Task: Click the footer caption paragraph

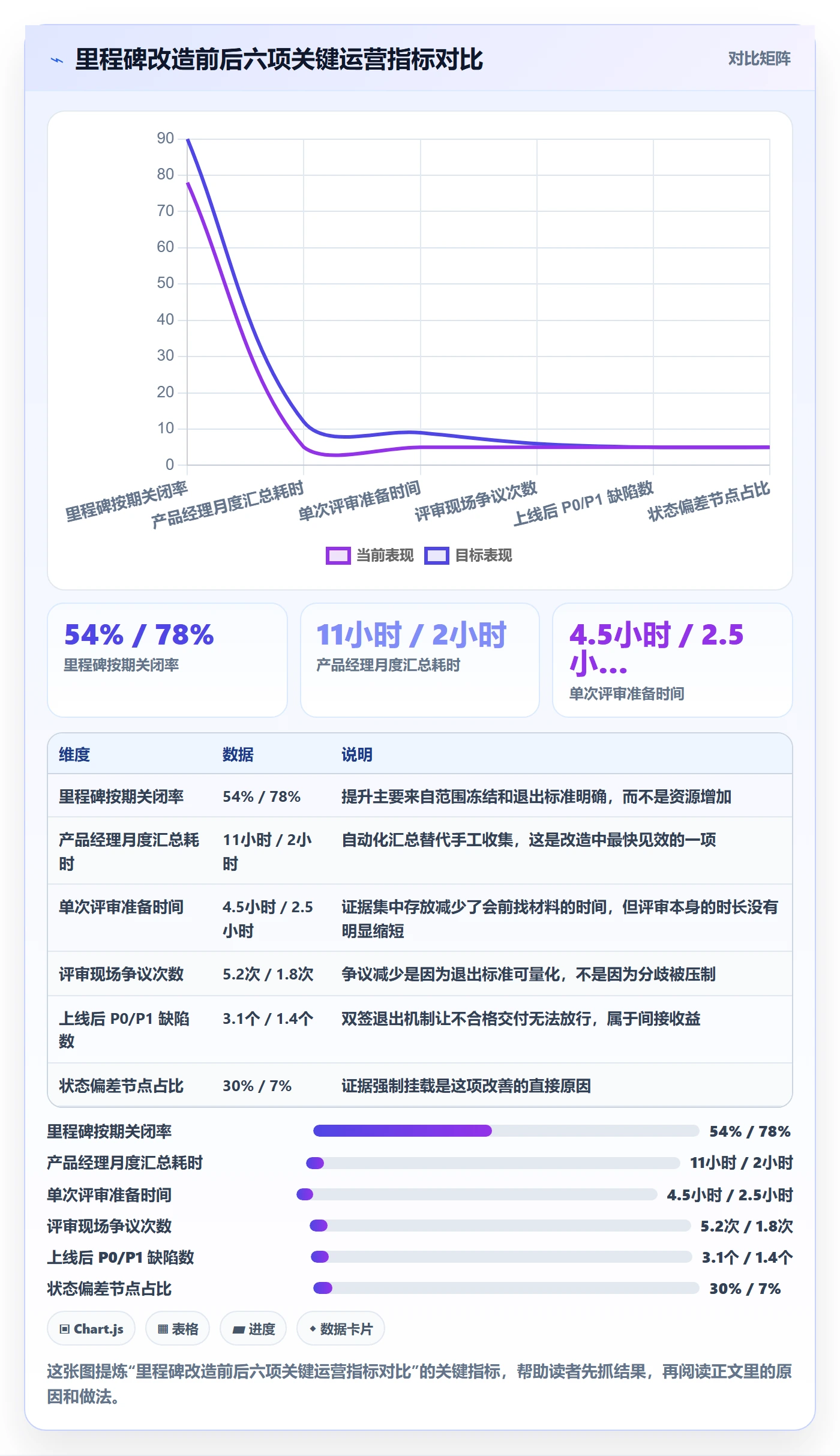Action: [420, 1383]
